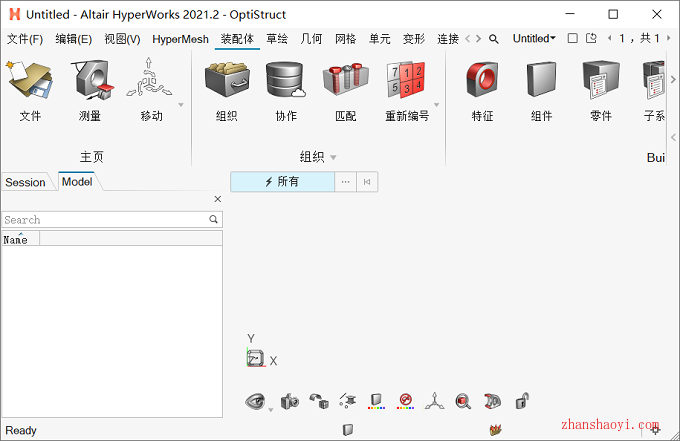Open the 连接 ribbon tab

click(x=448, y=39)
